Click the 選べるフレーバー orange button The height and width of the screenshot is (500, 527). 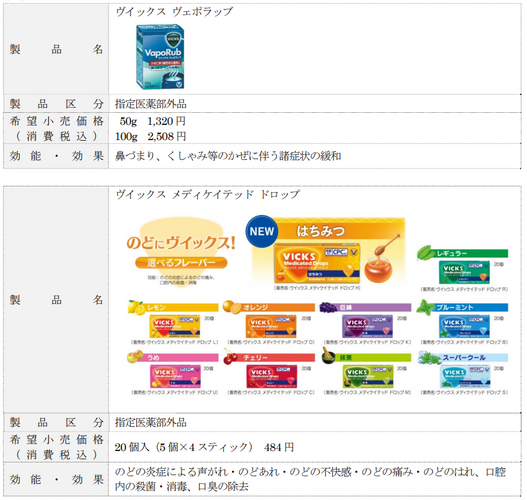[181, 262]
